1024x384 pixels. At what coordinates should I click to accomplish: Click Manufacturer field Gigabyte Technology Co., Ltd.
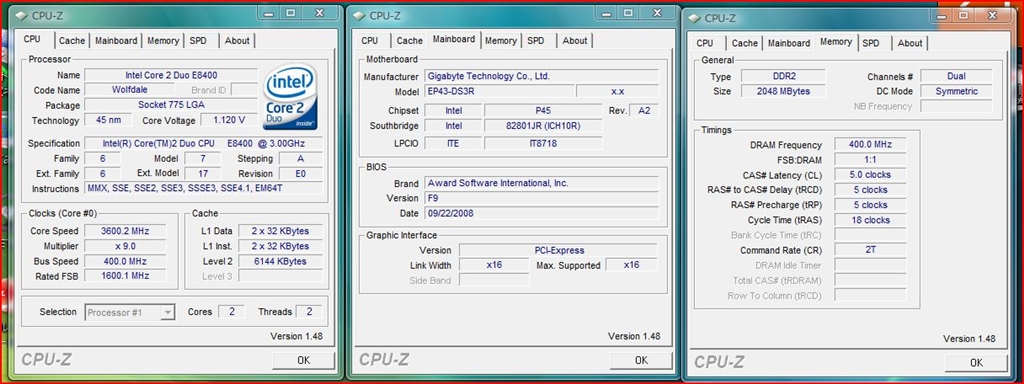pyautogui.click(x=541, y=76)
